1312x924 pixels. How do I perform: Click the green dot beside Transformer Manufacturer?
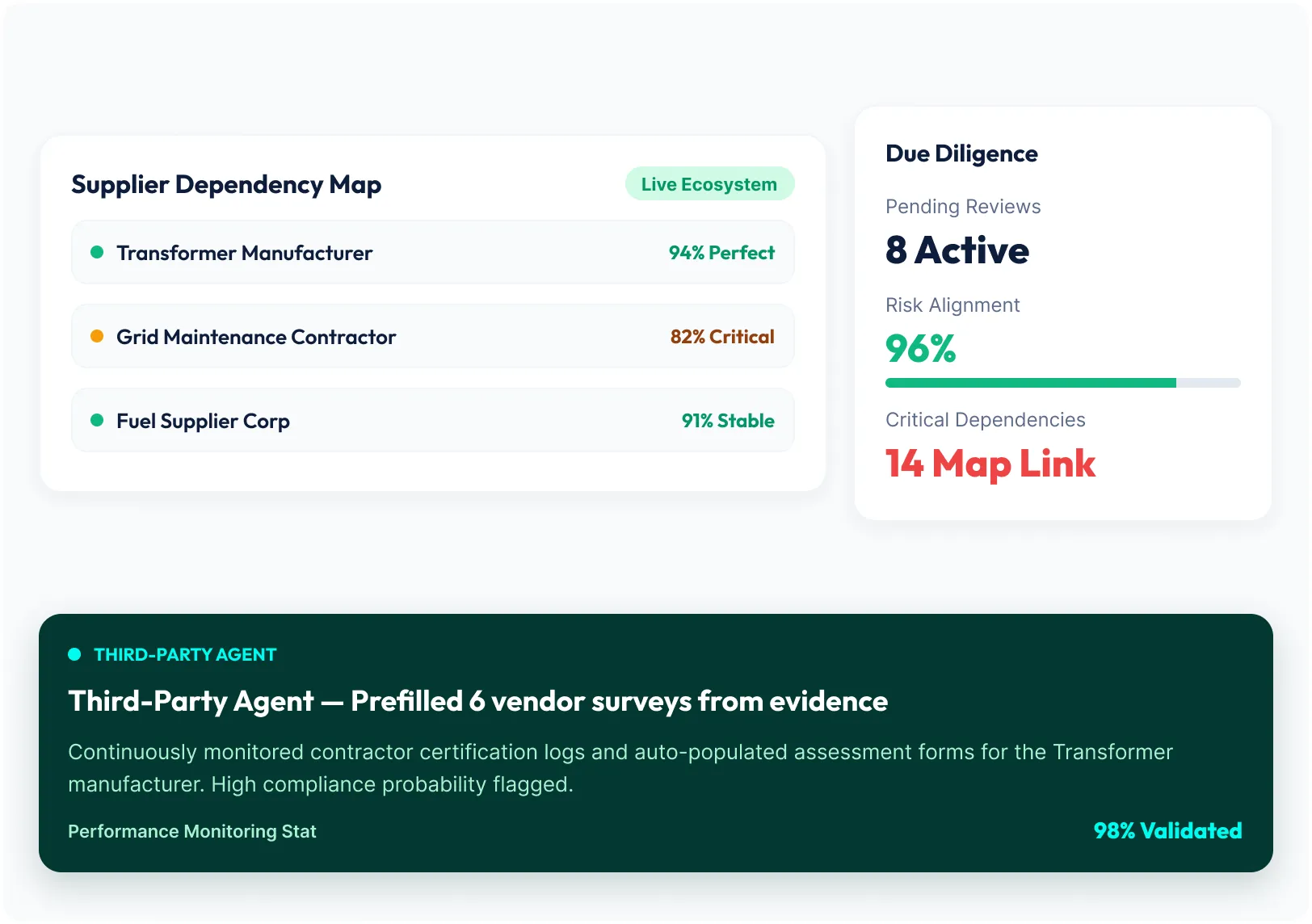pos(97,253)
